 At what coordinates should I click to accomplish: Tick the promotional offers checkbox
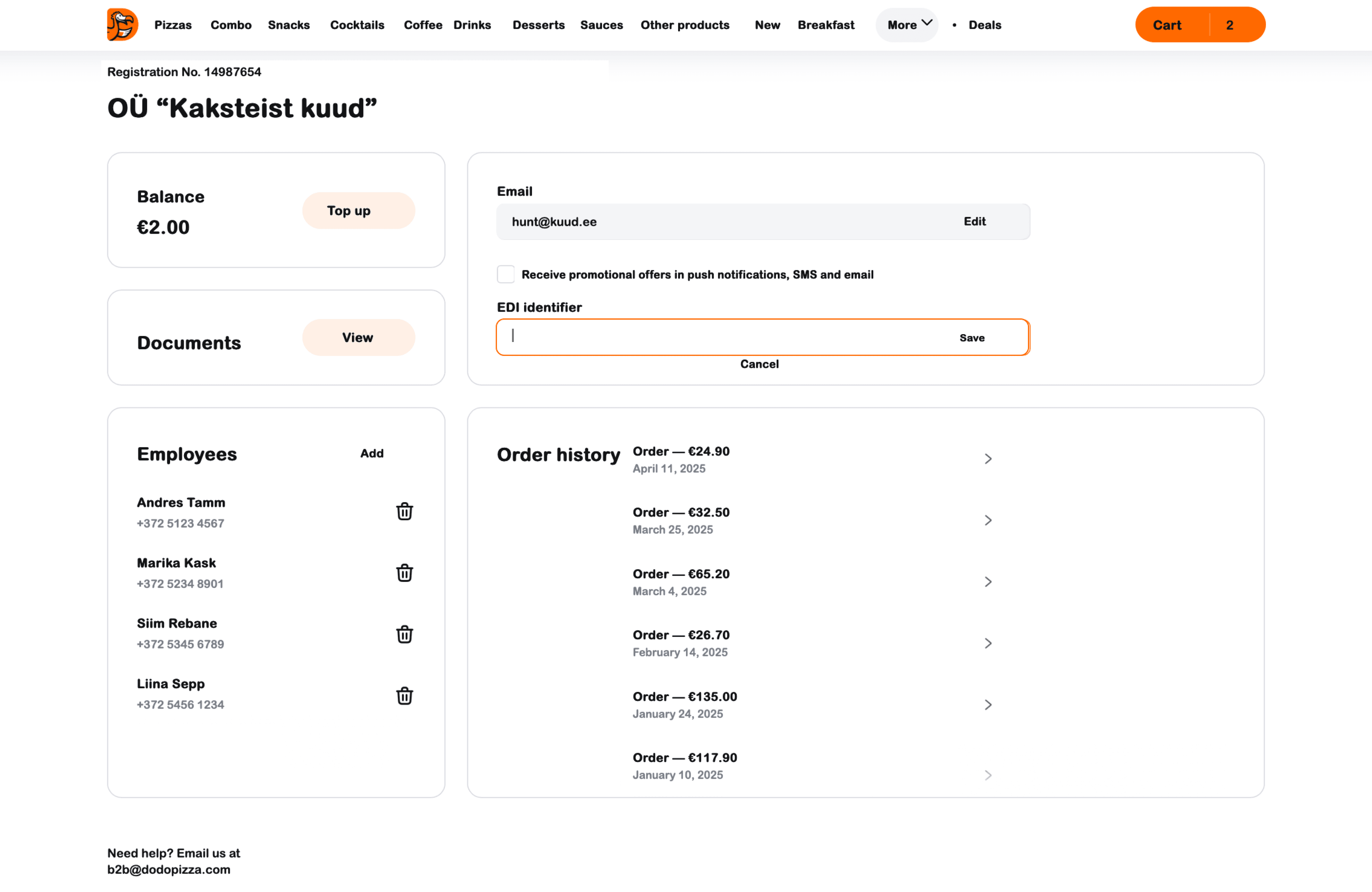(506, 274)
